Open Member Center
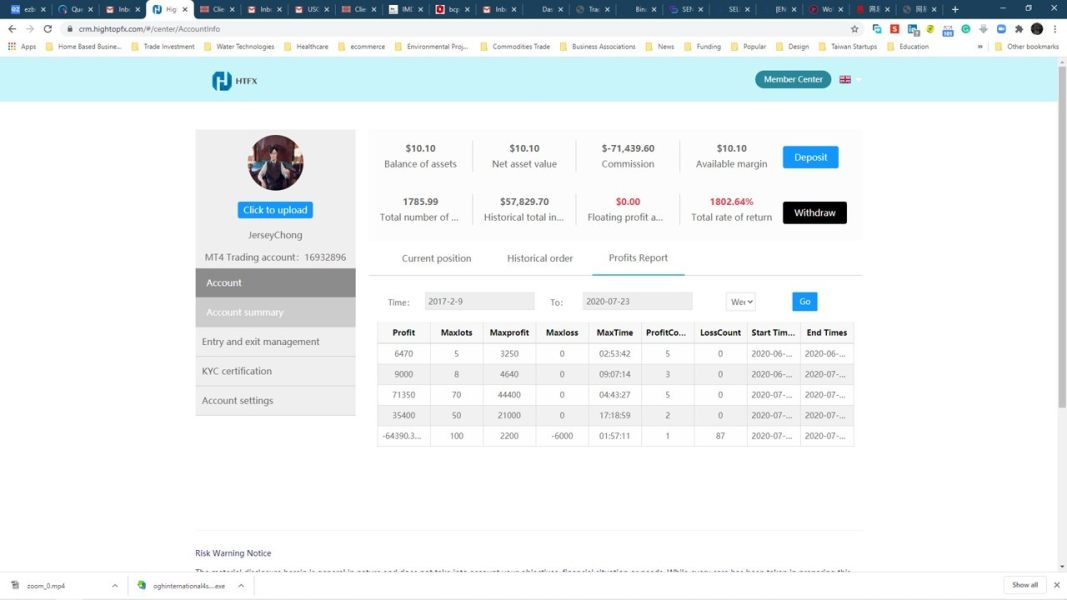Viewport: 1067px width, 600px height. (x=793, y=79)
